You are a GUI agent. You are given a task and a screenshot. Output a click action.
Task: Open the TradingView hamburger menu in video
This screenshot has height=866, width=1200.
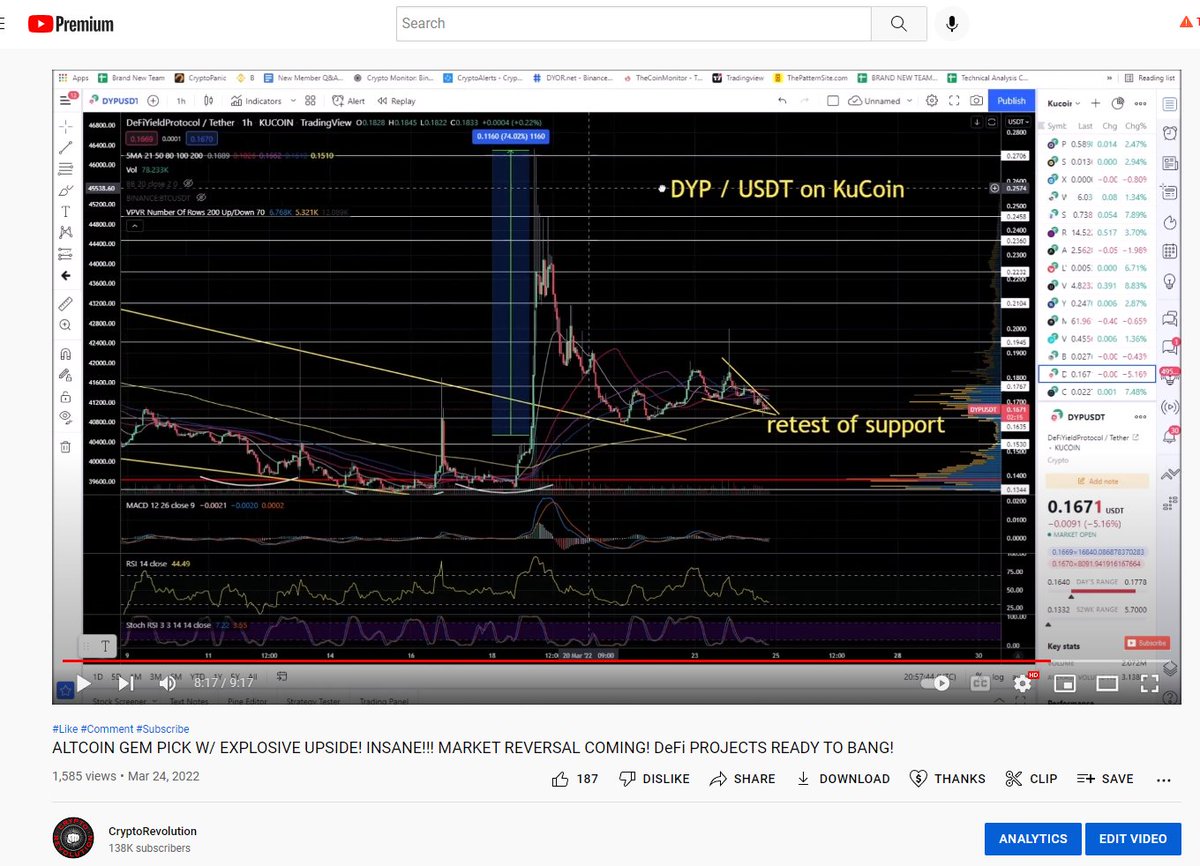click(67, 100)
